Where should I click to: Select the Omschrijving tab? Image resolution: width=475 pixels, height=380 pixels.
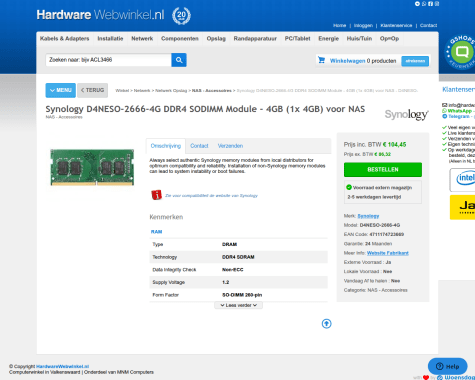tap(166, 146)
